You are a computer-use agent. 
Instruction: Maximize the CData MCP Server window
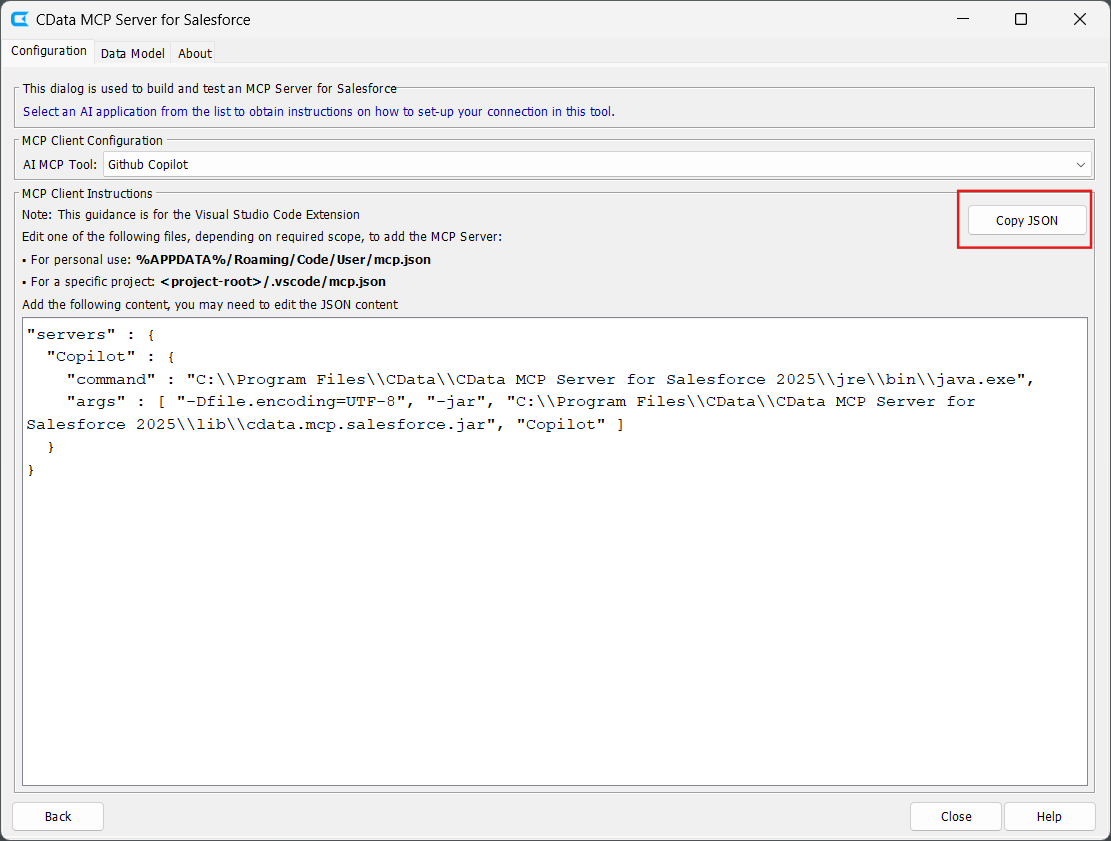click(1021, 19)
